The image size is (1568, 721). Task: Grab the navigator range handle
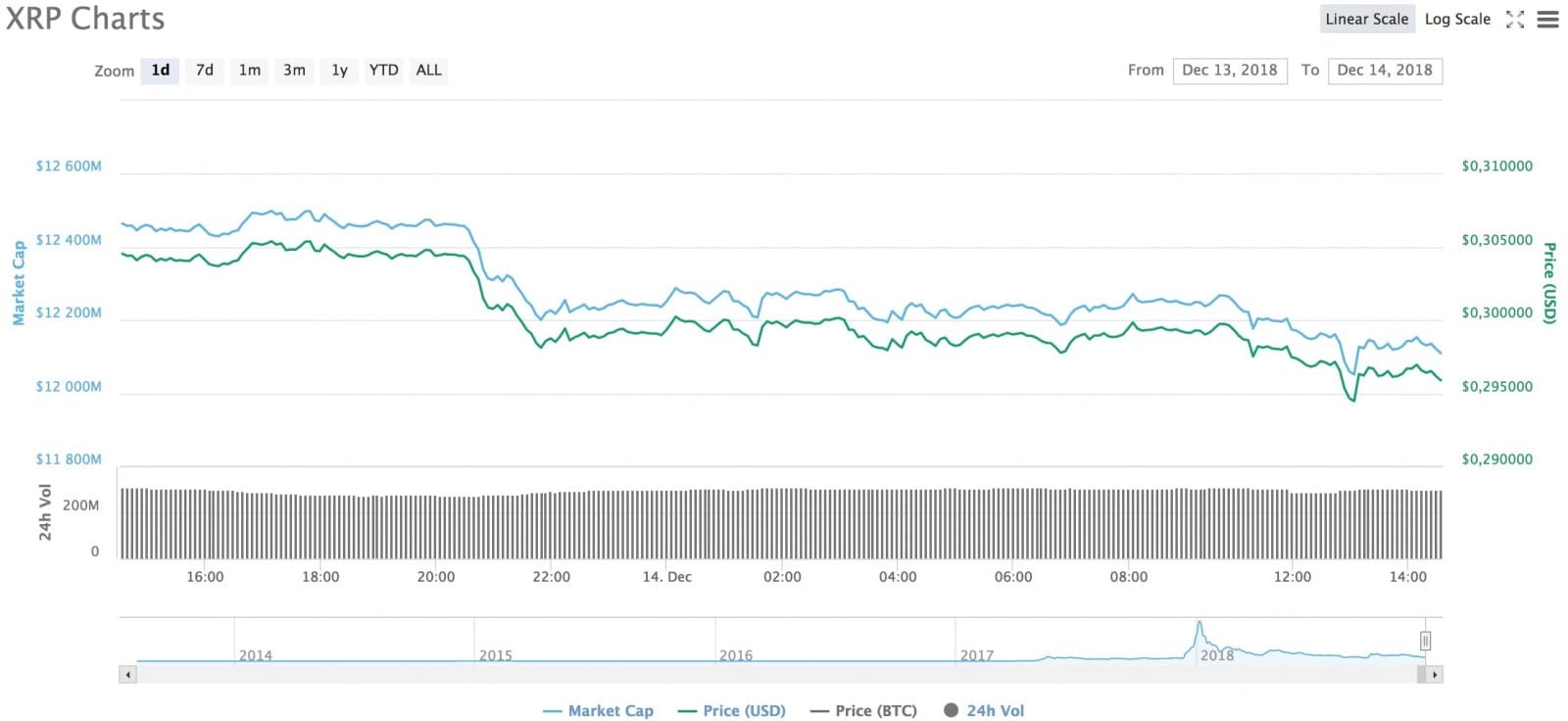(x=1425, y=641)
